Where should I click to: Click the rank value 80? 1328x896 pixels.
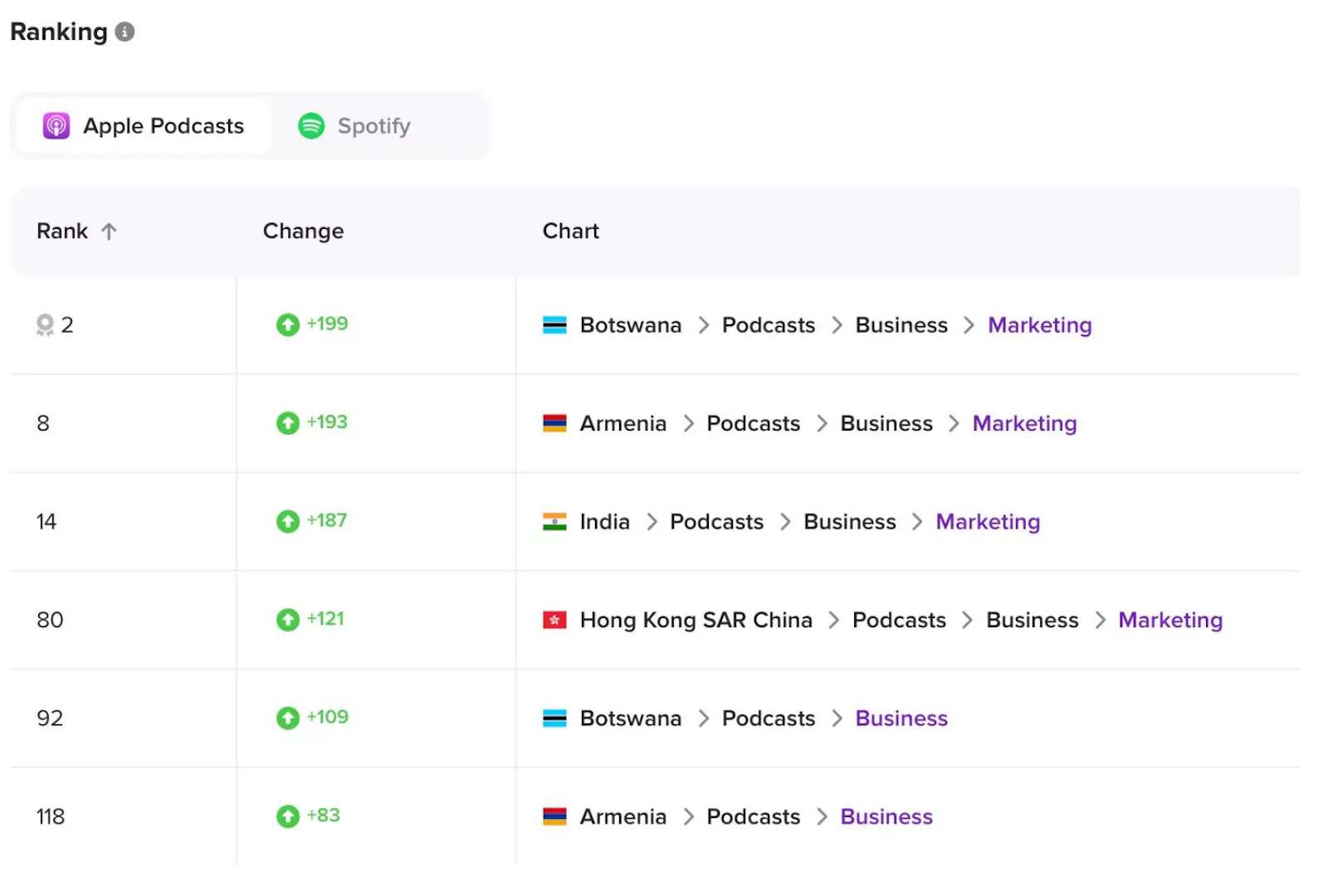pyautogui.click(x=50, y=620)
